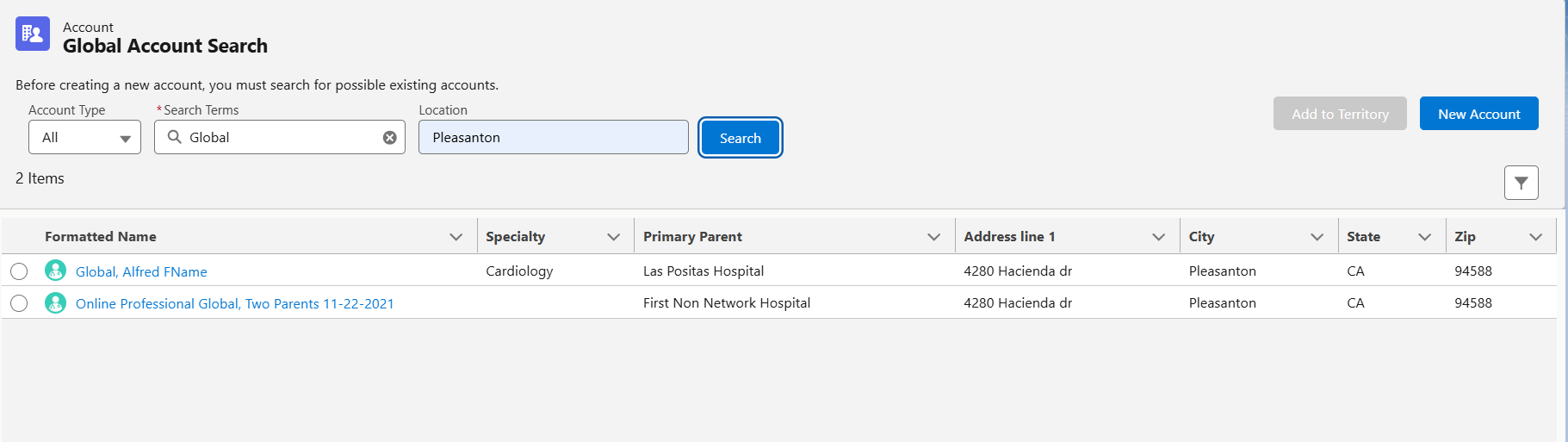Open the Specialty column chevron menu
Viewport: 1568px width, 442px height.
pyautogui.click(x=614, y=237)
